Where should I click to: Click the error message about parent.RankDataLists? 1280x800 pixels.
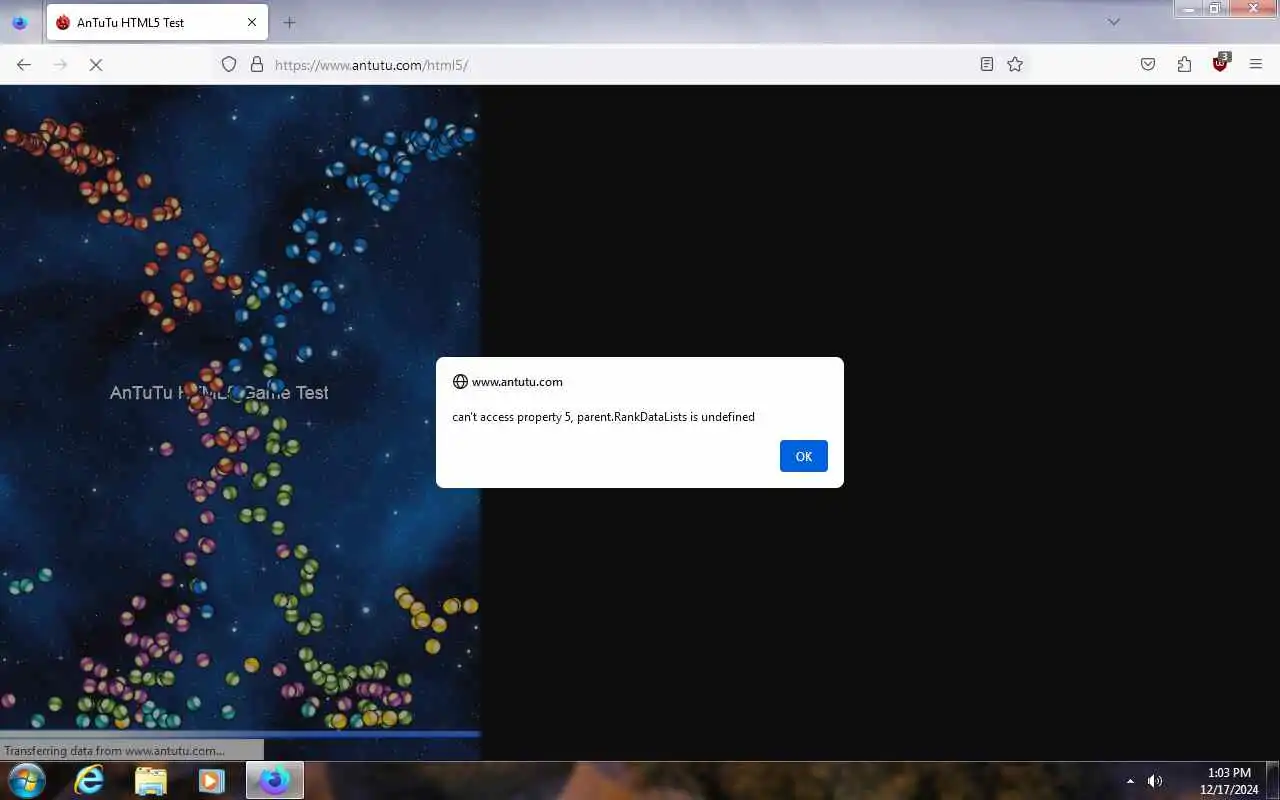coord(603,417)
